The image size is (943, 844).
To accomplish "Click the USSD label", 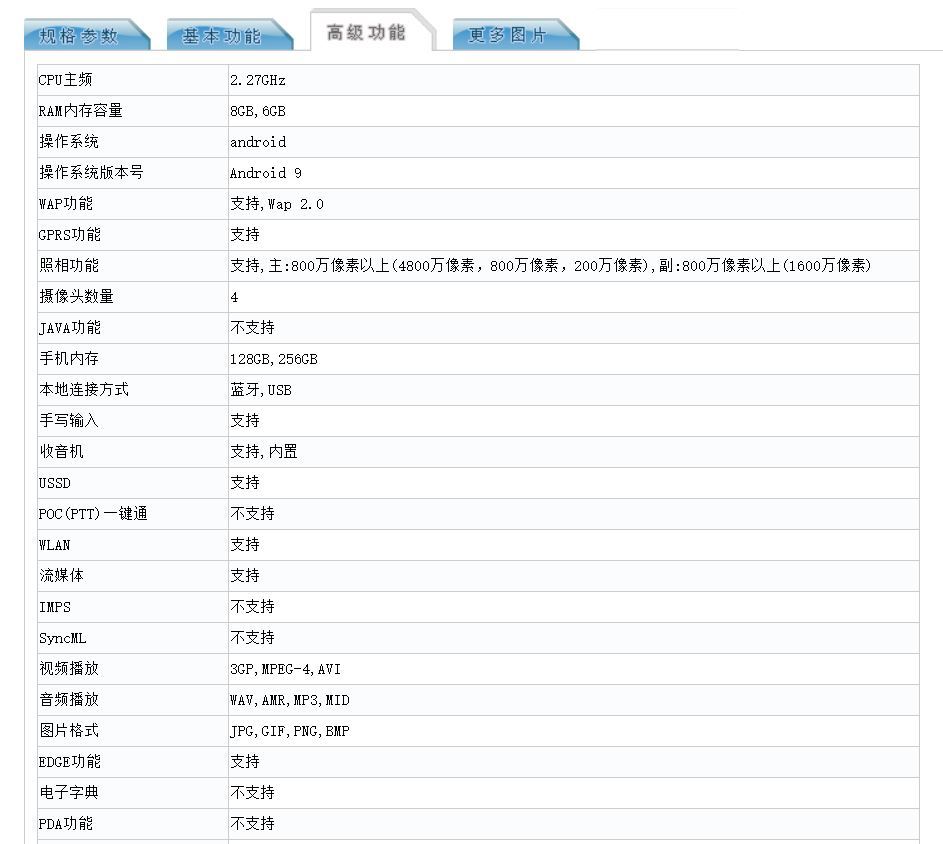I will coord(54,483).
